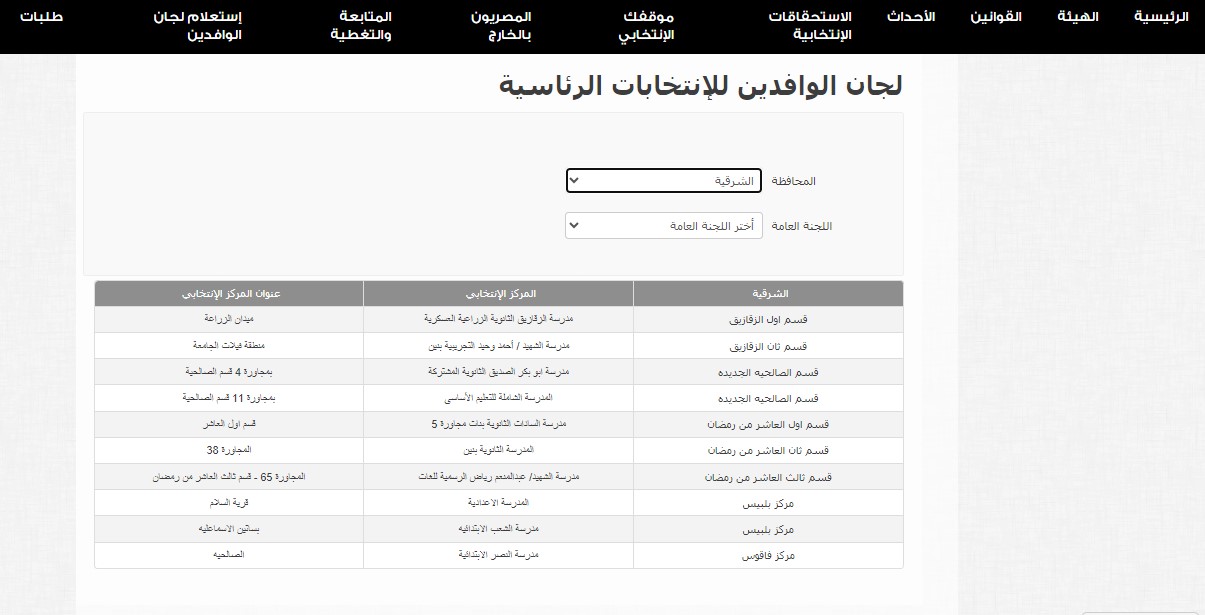Click the address بساتين الاسماعيليه
The height and width of the screenshot is (615, 1205).
pyautogui.click(x=229, y=528)
